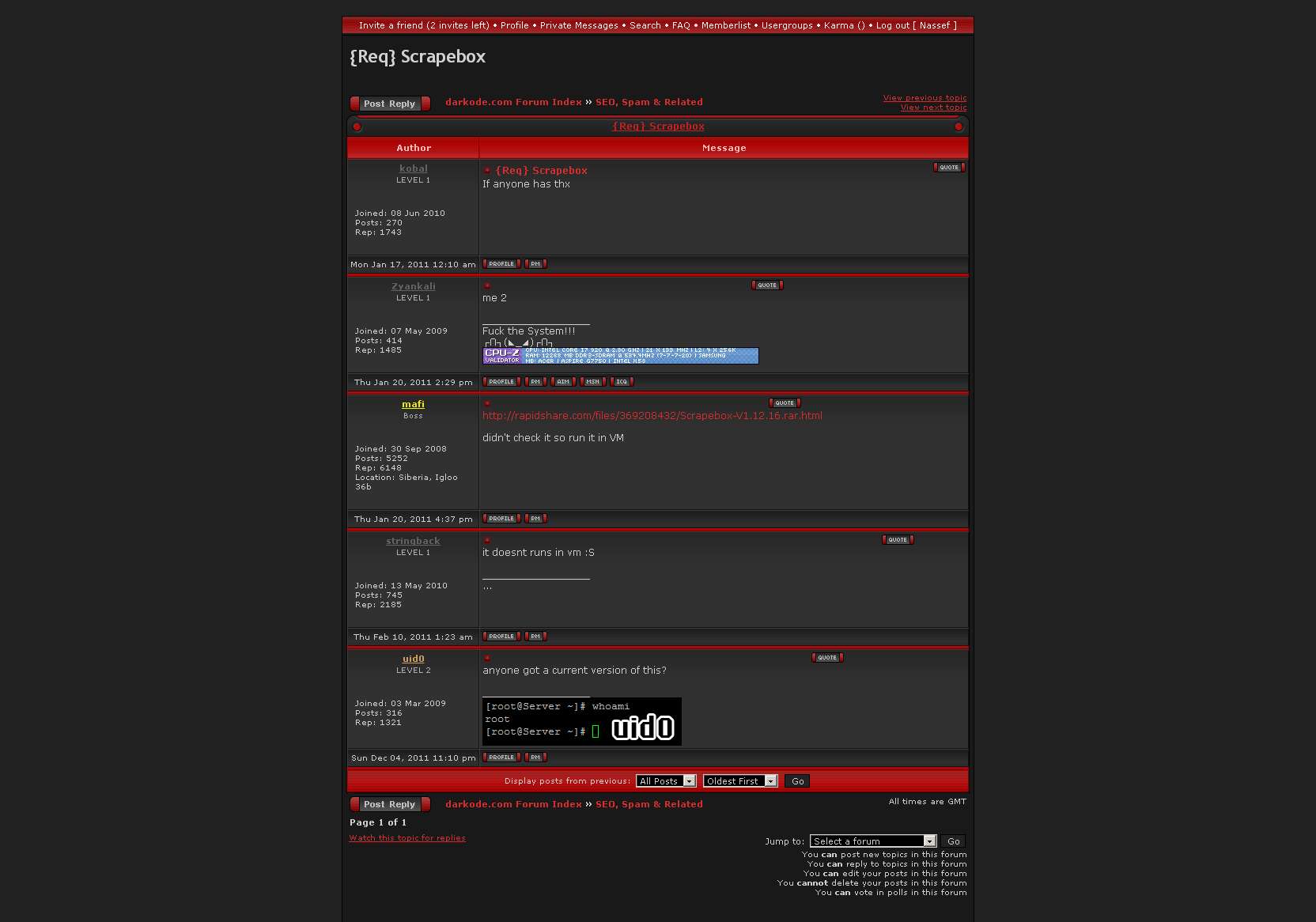
Task: Open the rapidshare Scrapebox download link
Action: [652, 416]
